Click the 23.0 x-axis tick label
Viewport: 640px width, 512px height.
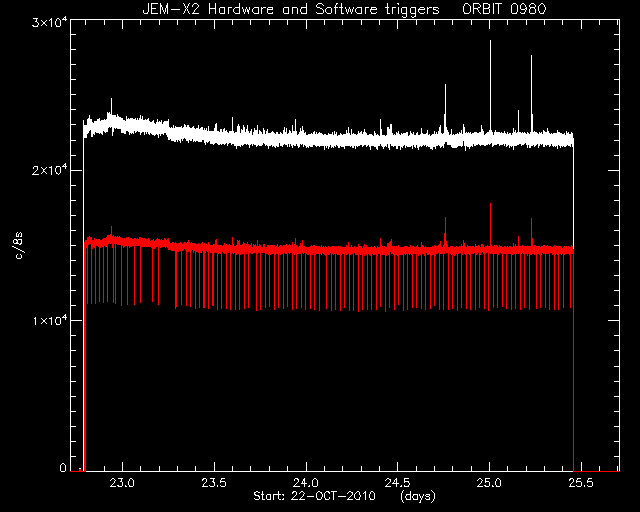coord(122,483)
